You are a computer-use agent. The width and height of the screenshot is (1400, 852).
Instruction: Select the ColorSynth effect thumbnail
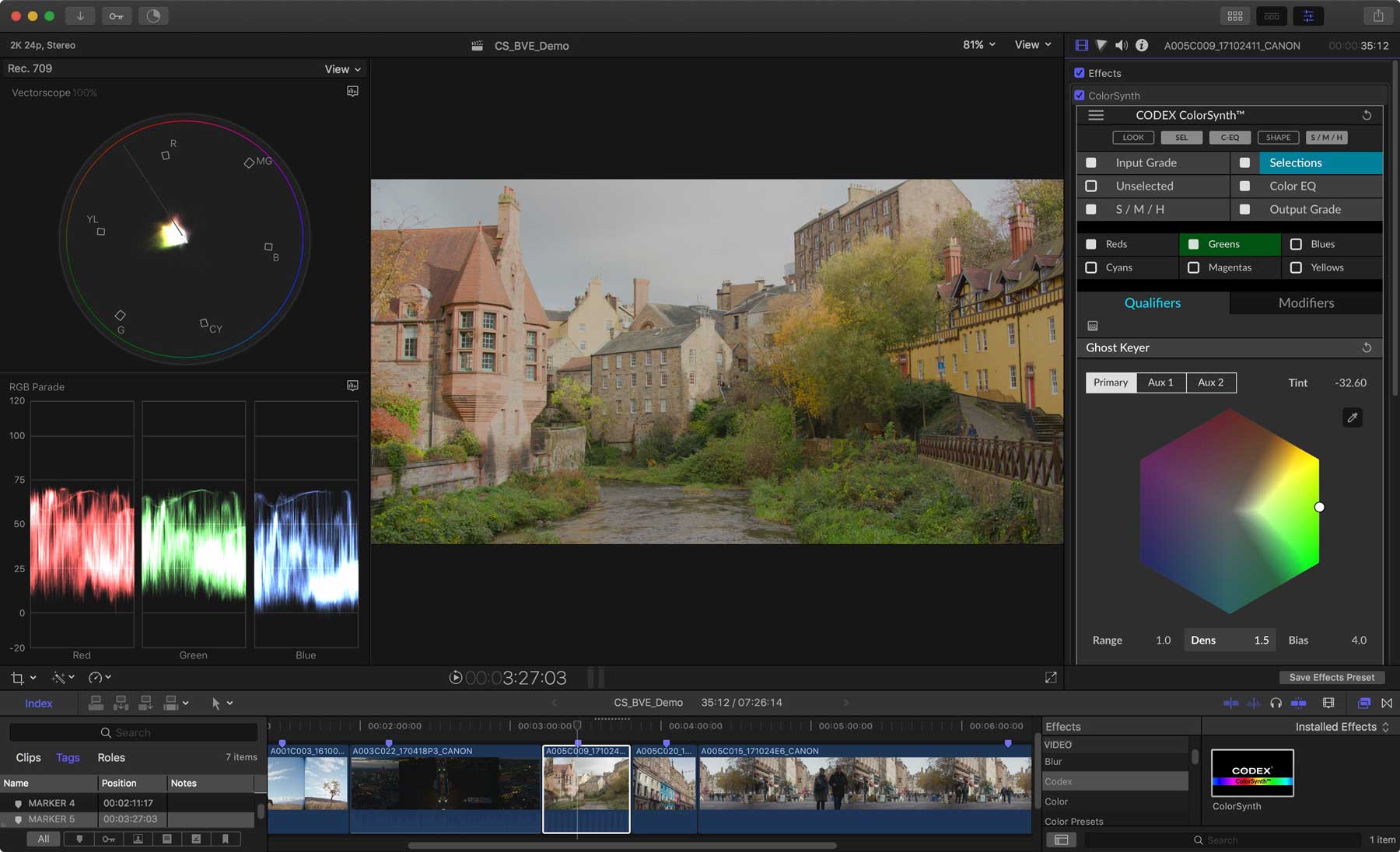tap(1252, 773)
